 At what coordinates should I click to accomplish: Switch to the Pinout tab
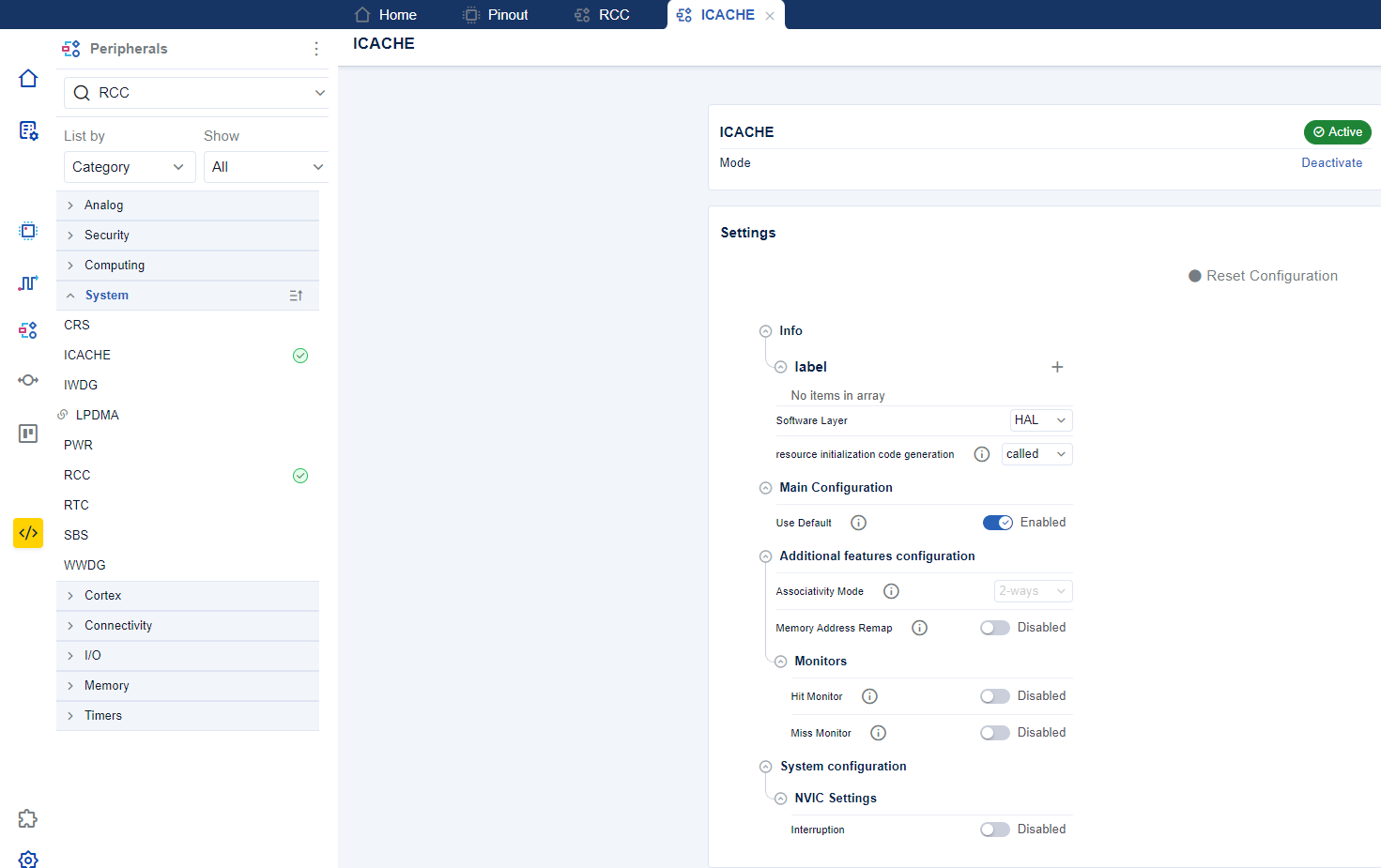[496, 15]
